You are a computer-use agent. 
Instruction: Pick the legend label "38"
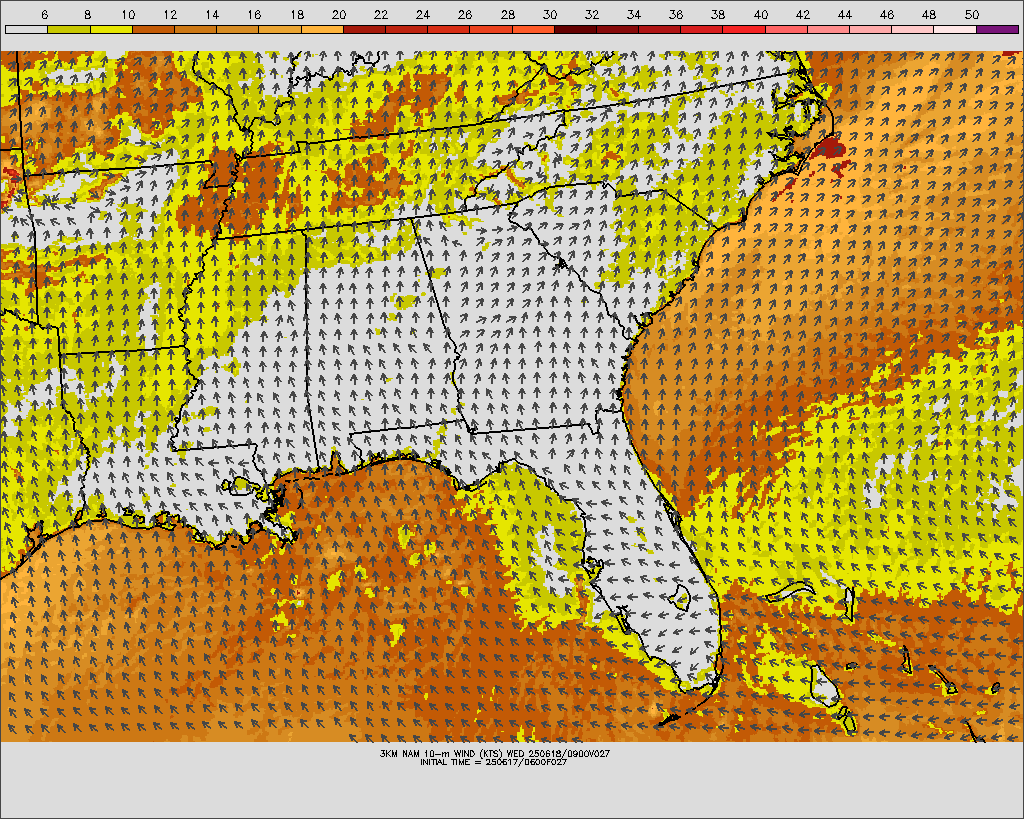pos(718,14)
